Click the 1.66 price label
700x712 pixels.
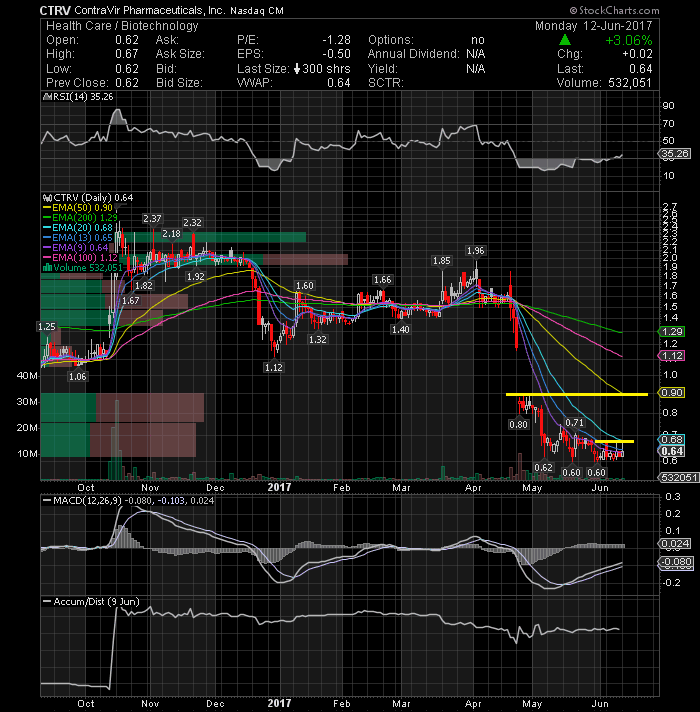point(382,280)
